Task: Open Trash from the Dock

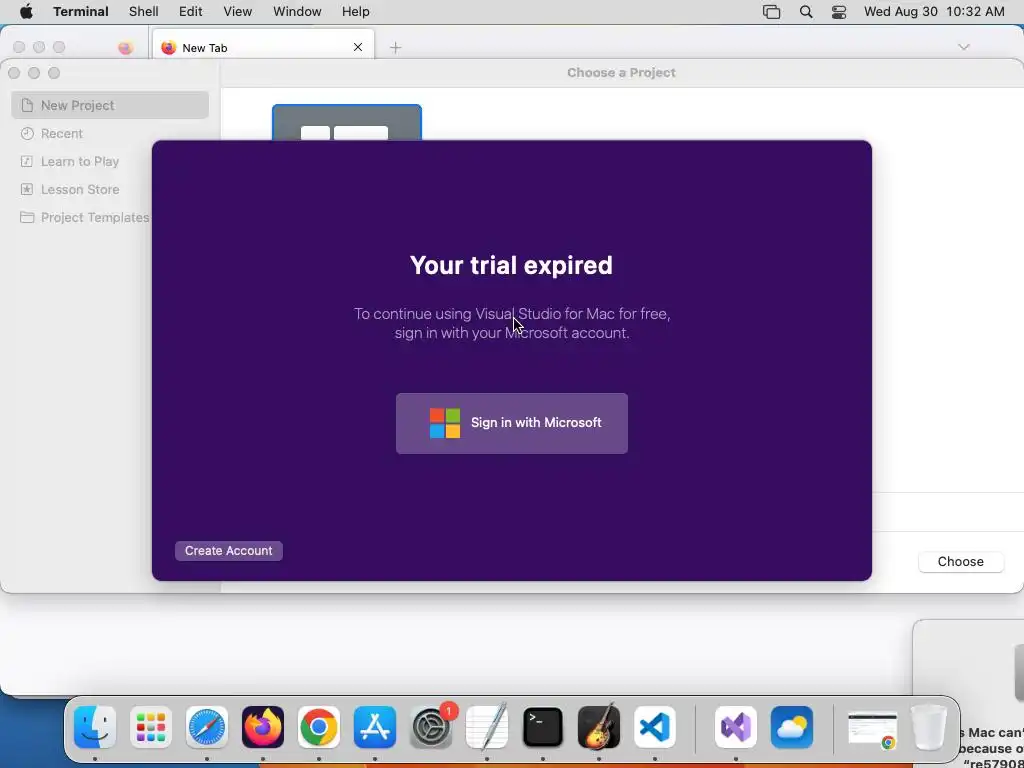Action: [929, 727]
